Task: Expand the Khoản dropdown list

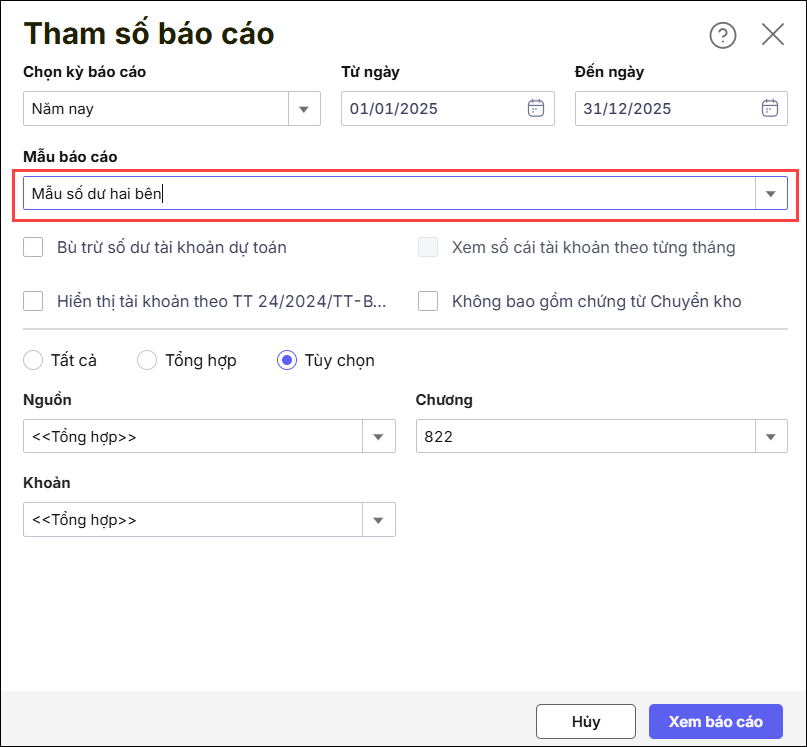Action: click(x=378, y=520)
